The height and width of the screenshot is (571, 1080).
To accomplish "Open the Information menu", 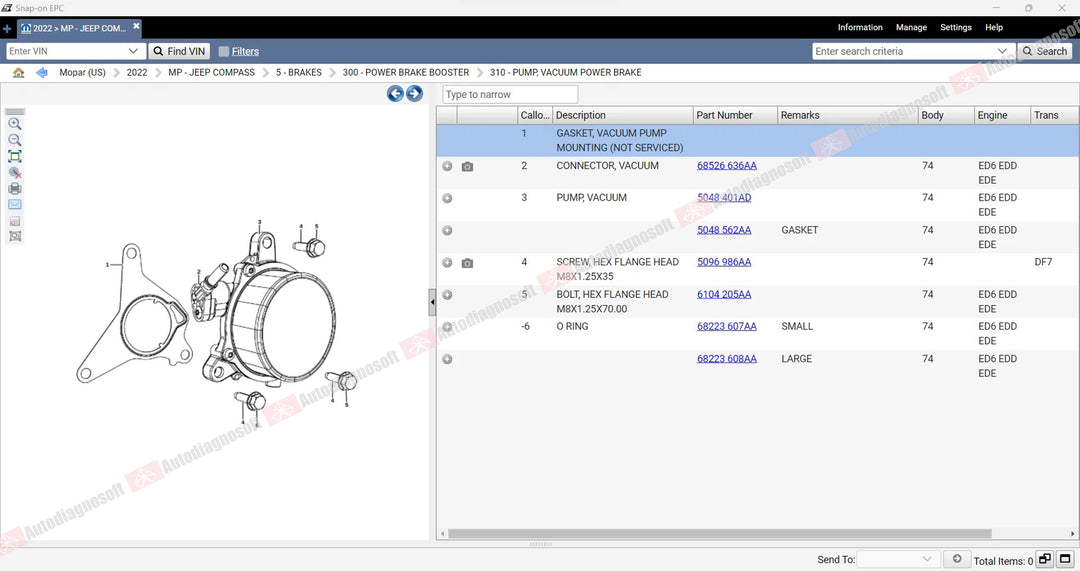I will coord(860,28).
